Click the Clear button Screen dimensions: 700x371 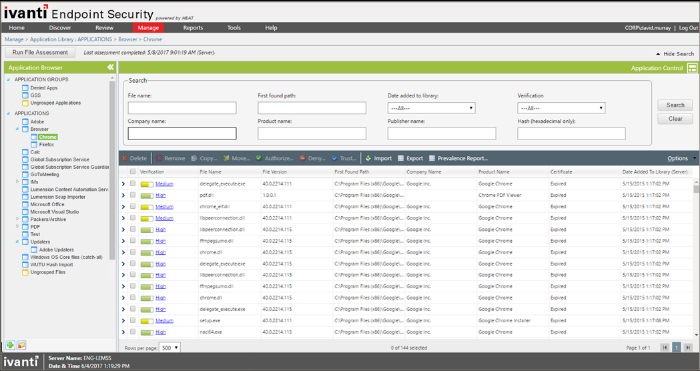tap(675, 119)
